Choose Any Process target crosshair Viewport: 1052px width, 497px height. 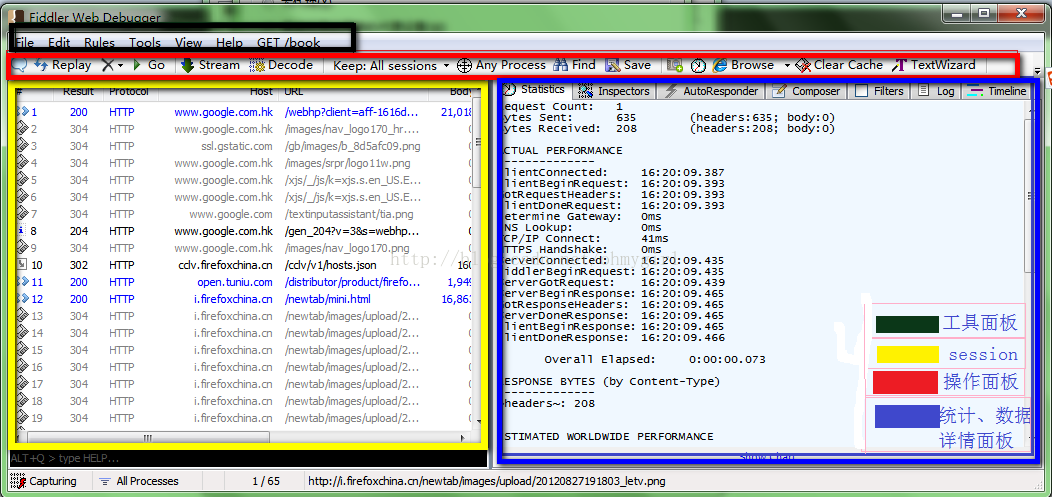click(x=501, y=65)
